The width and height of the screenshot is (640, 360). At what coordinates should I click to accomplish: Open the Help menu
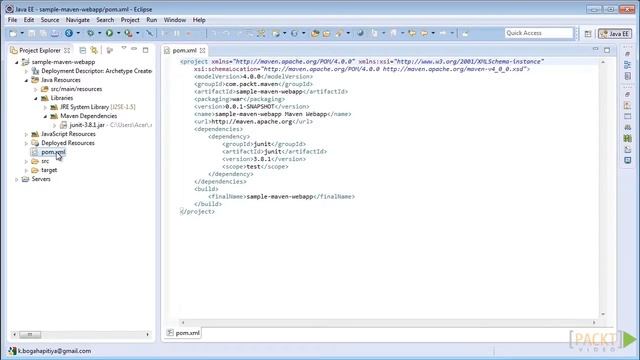(x=199, y=20)
